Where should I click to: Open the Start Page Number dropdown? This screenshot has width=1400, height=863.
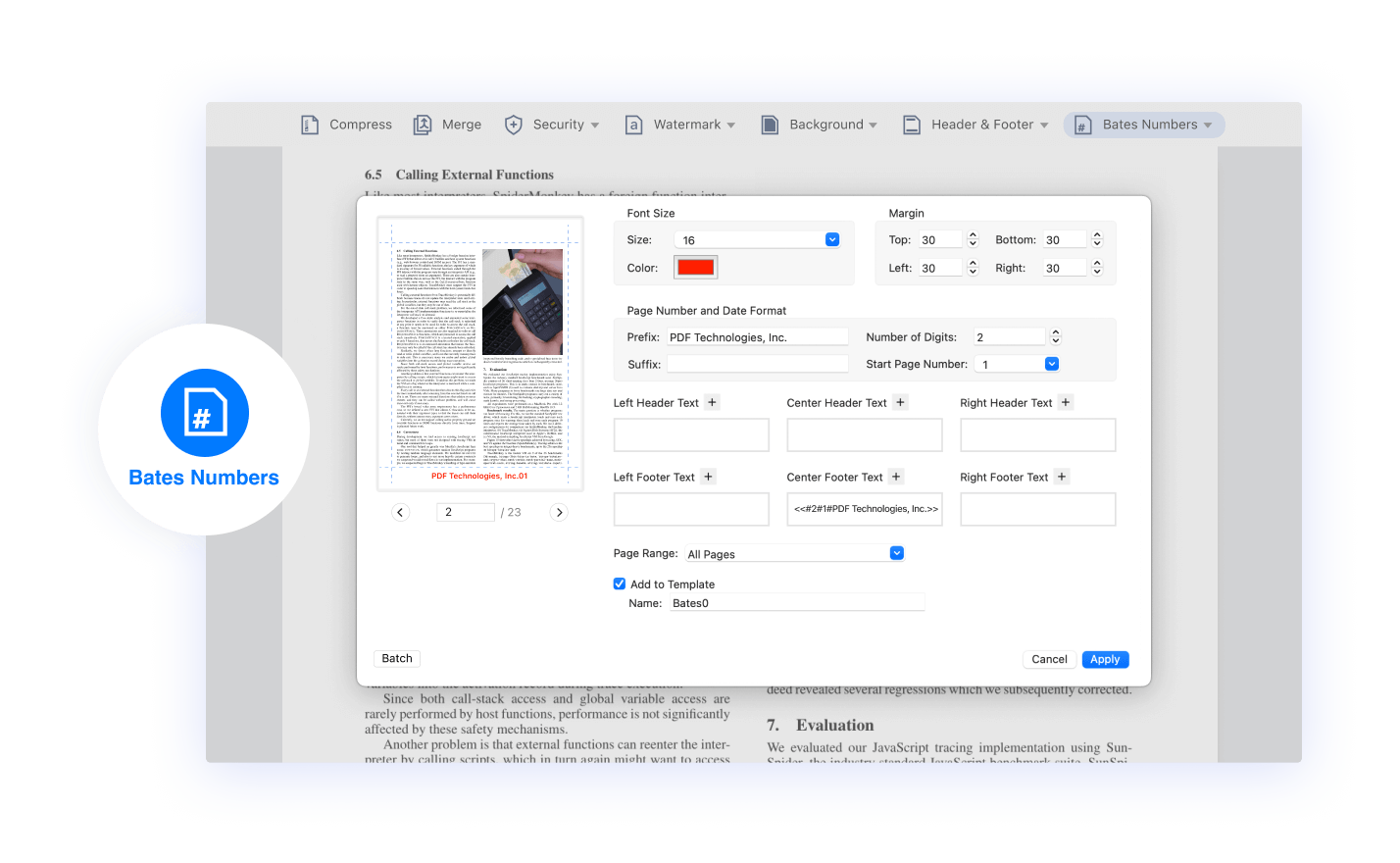tap(1051, 364)
